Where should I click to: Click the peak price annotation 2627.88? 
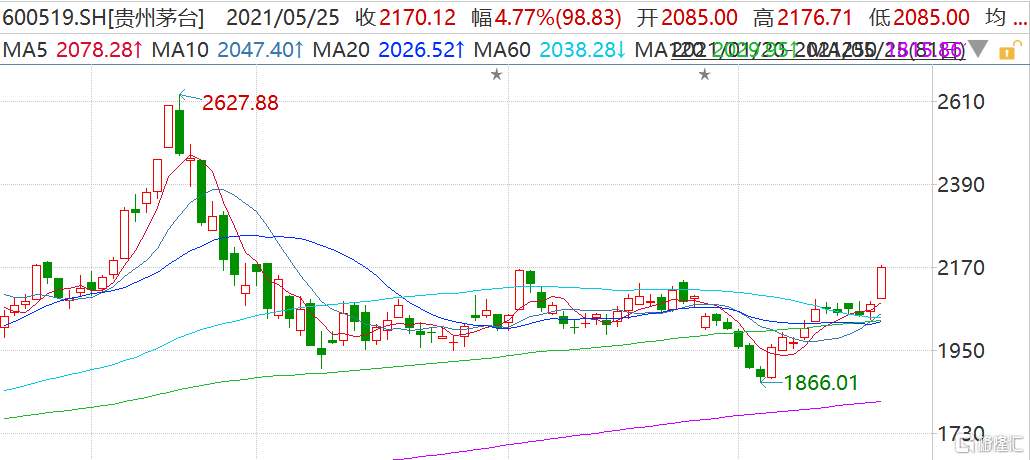tap(240, 103)
